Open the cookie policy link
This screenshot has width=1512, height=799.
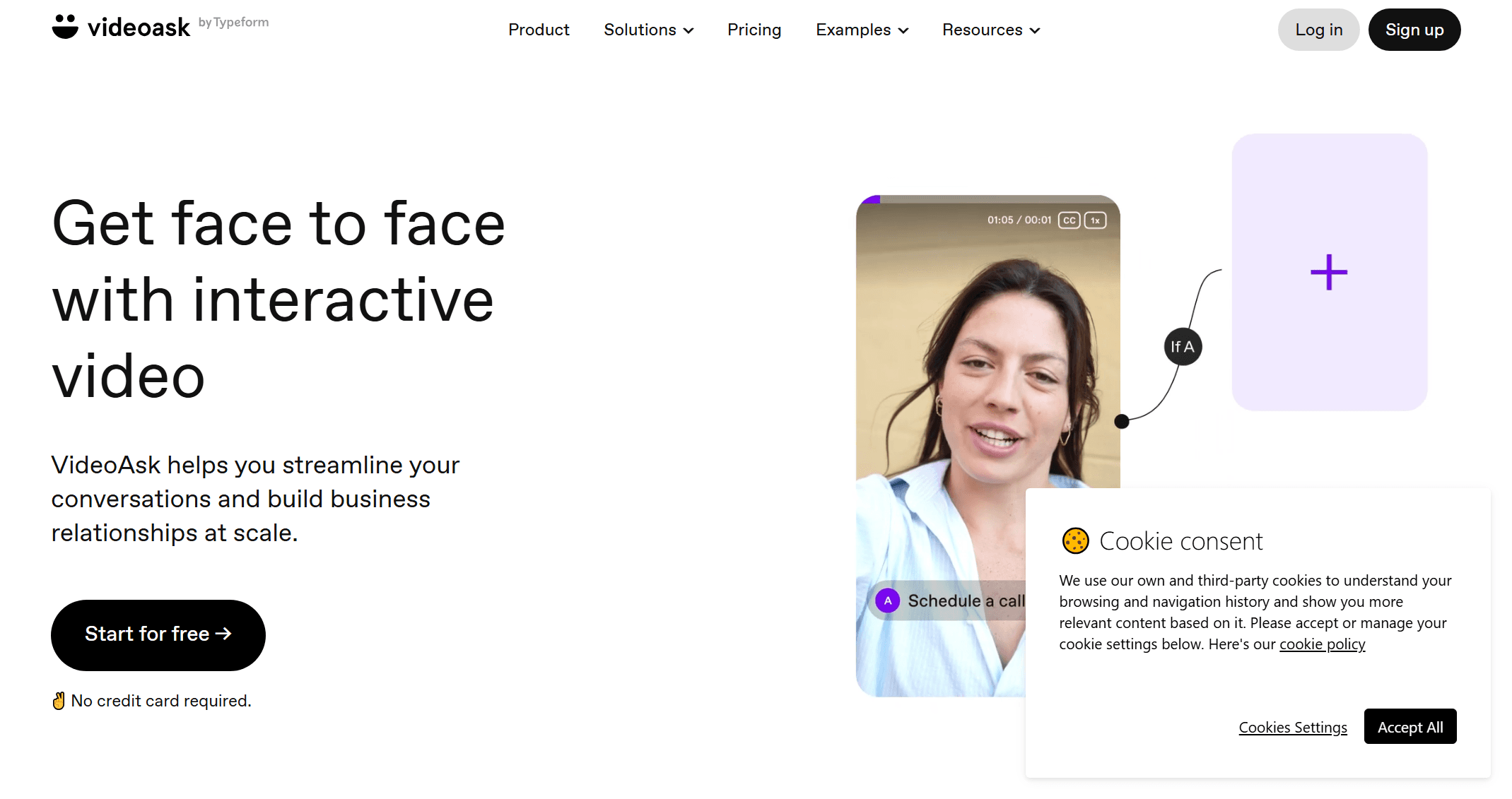coord(1322,644)
